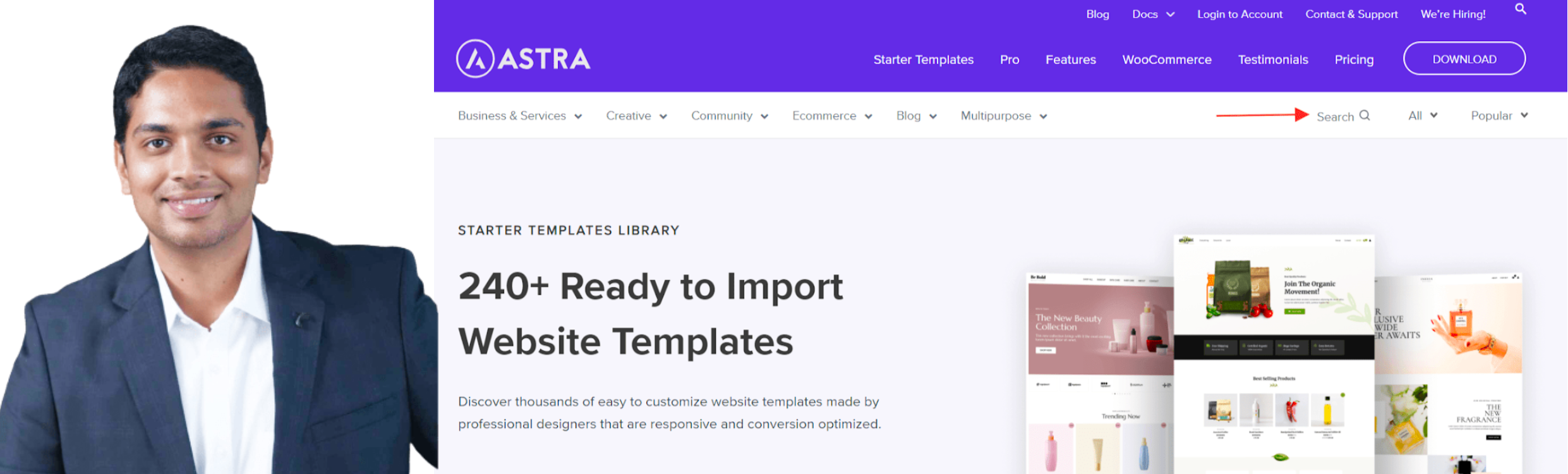This screenshot has width=1568, height=474.
Task: Open the Multipurpose category dropdown
Action: (1003, 116)
